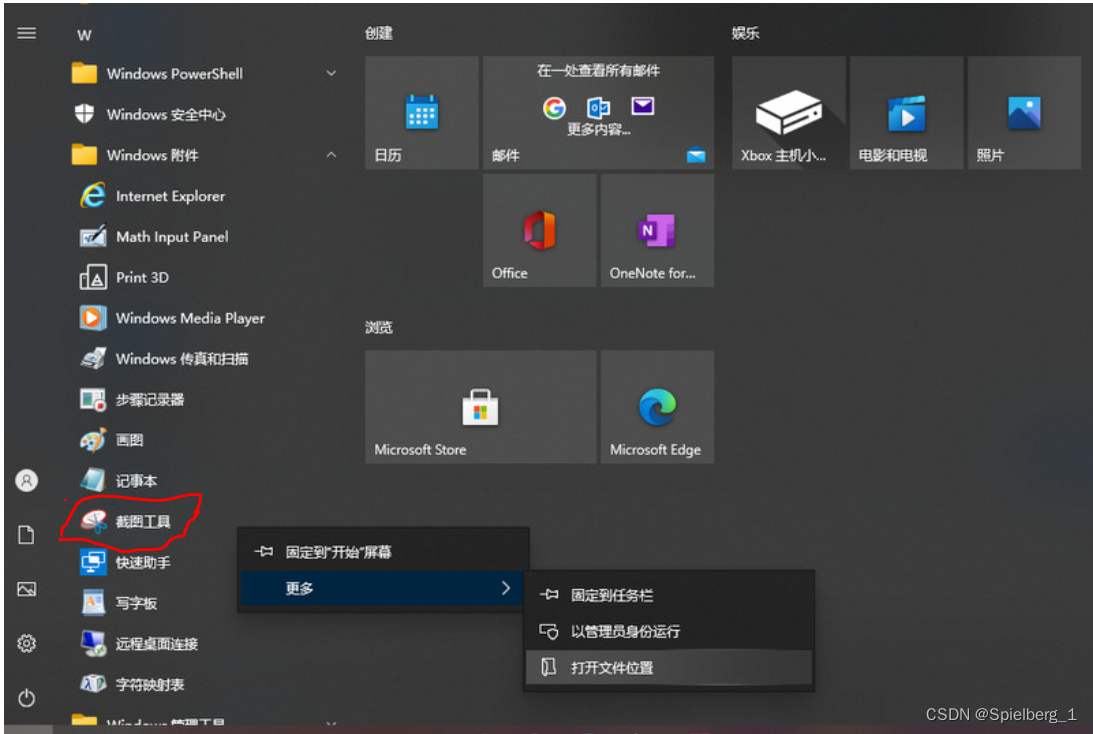The width and height of the screenshot is (1093, 734).
Task: Choose 以管理员身份运行 in submenu
Action: (x=669, y=632)
